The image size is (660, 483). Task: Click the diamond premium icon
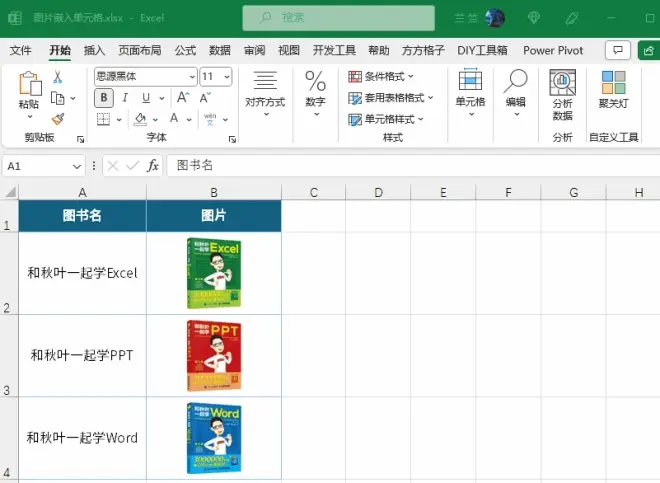click(x=534, y=18)
